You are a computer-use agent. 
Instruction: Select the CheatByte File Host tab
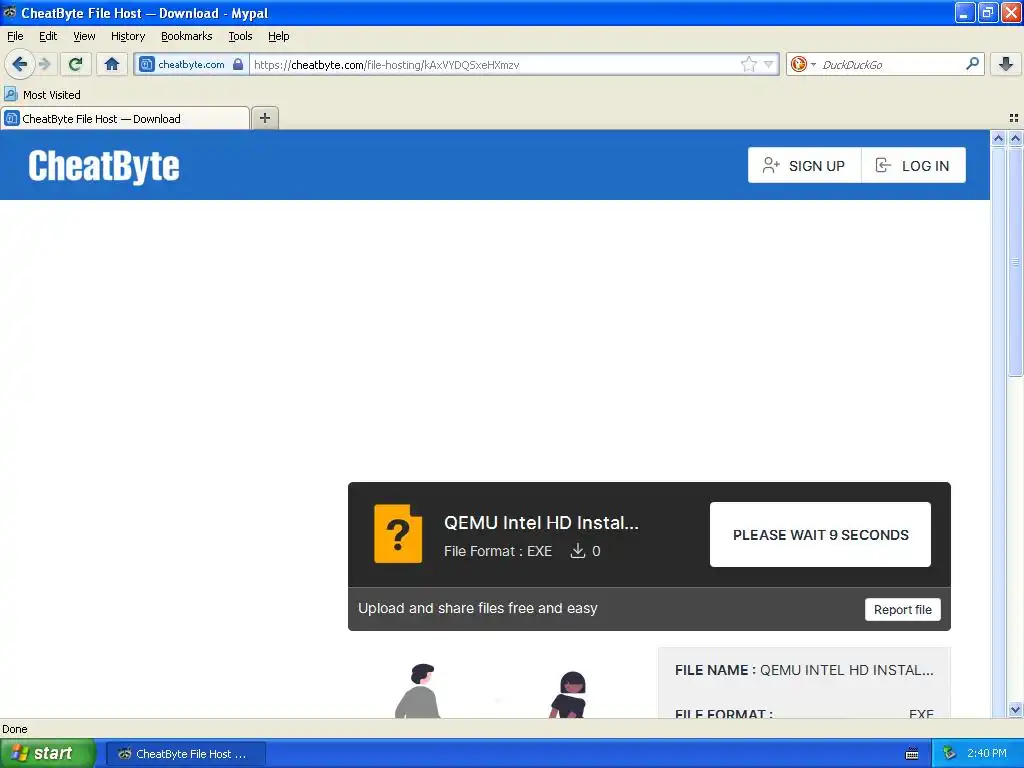click(125, 118)
